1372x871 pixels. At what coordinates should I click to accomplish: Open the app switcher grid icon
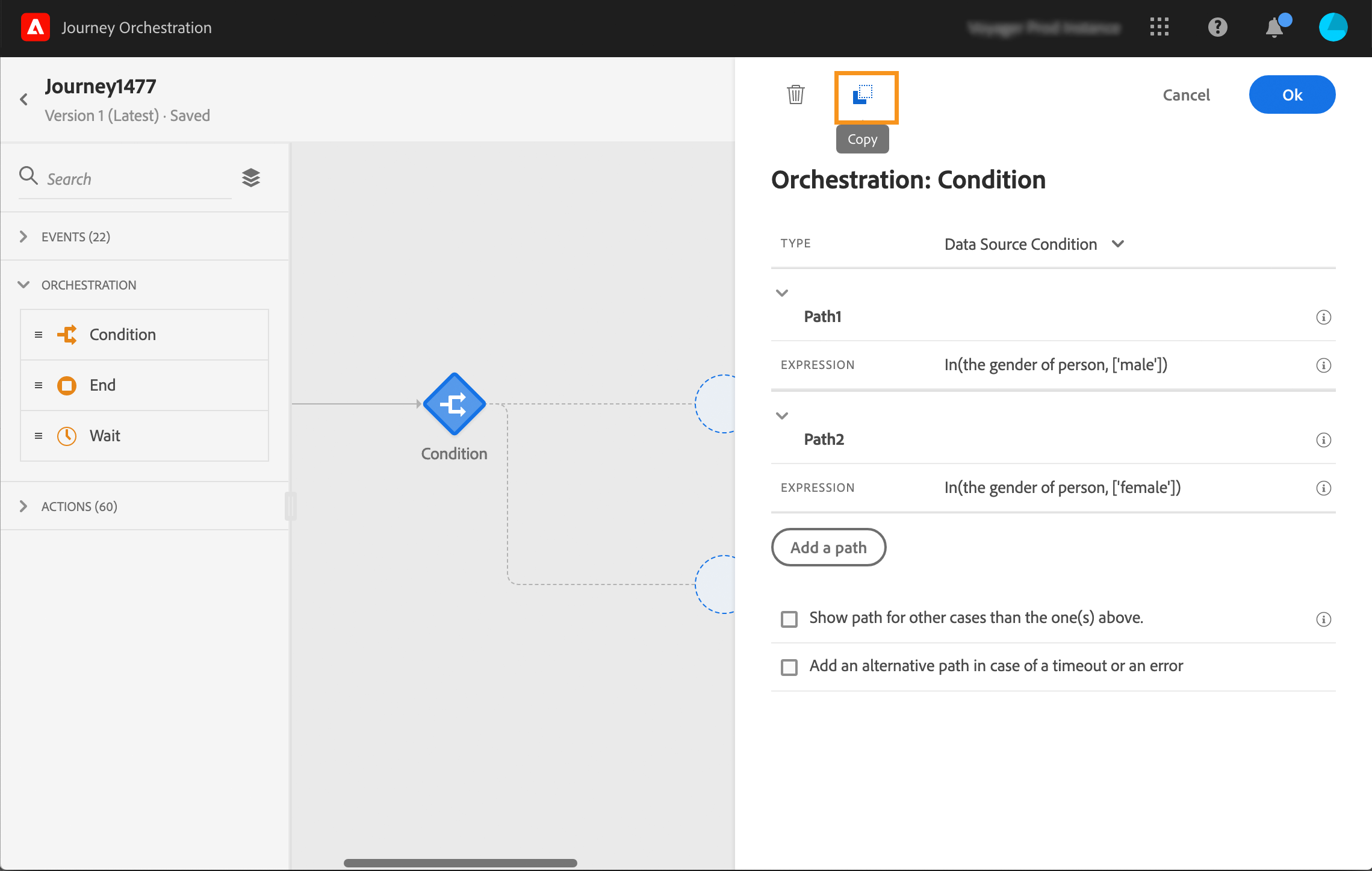pyautogui.click(x=1159, y=27)
